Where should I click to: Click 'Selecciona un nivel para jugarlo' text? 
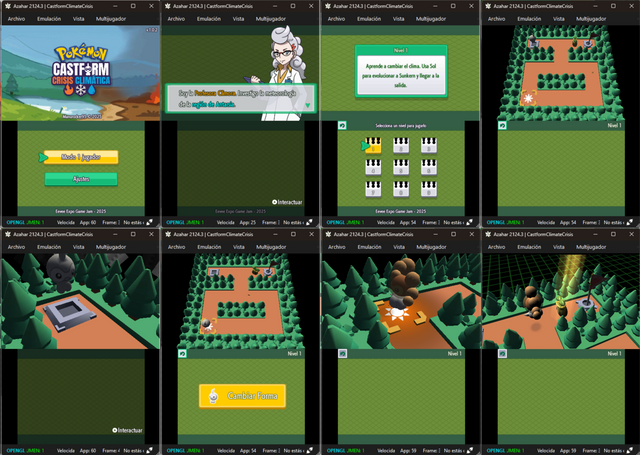(401, 126)
